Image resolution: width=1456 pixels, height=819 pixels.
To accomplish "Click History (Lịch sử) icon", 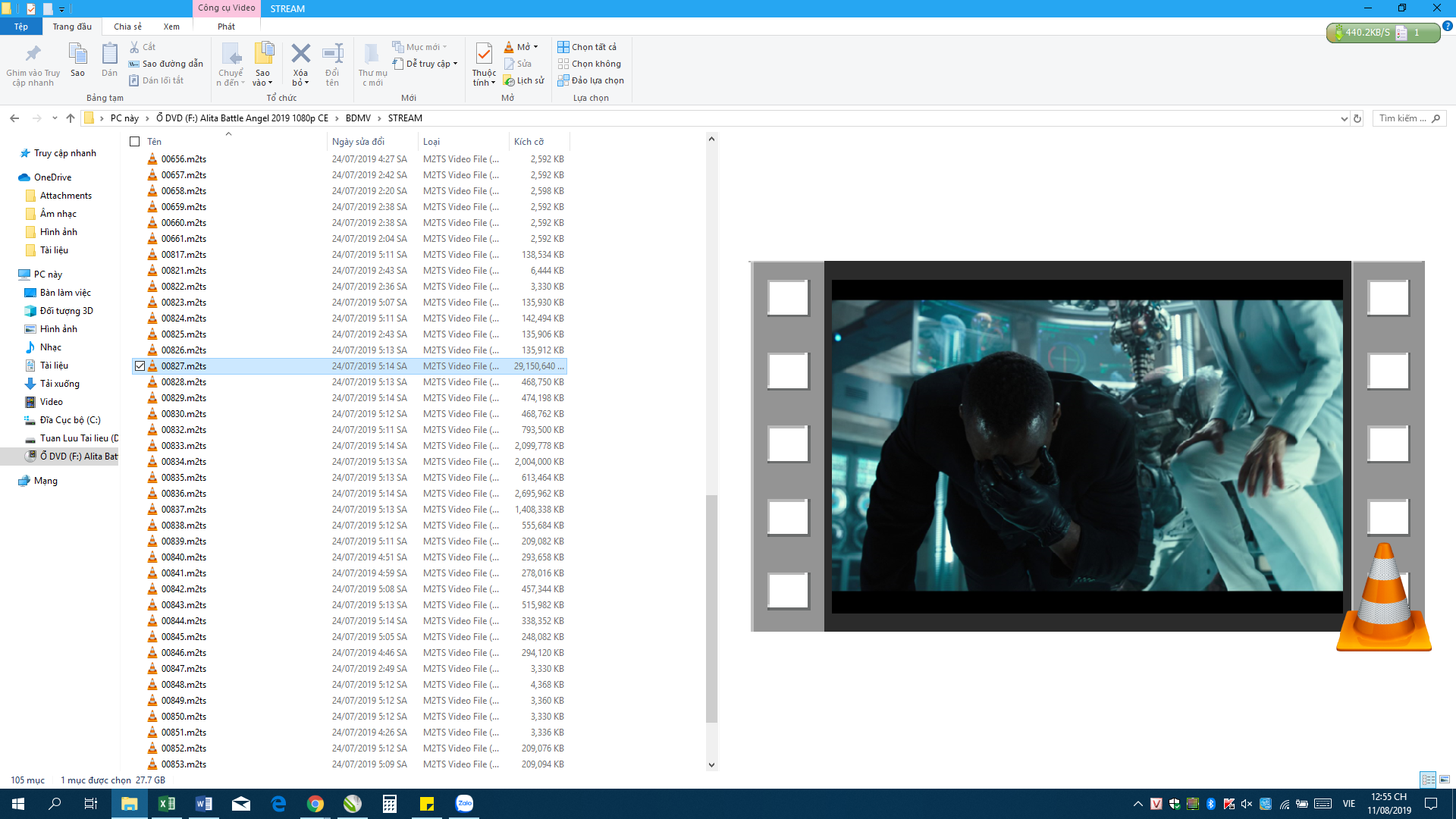I will point(510,80).
